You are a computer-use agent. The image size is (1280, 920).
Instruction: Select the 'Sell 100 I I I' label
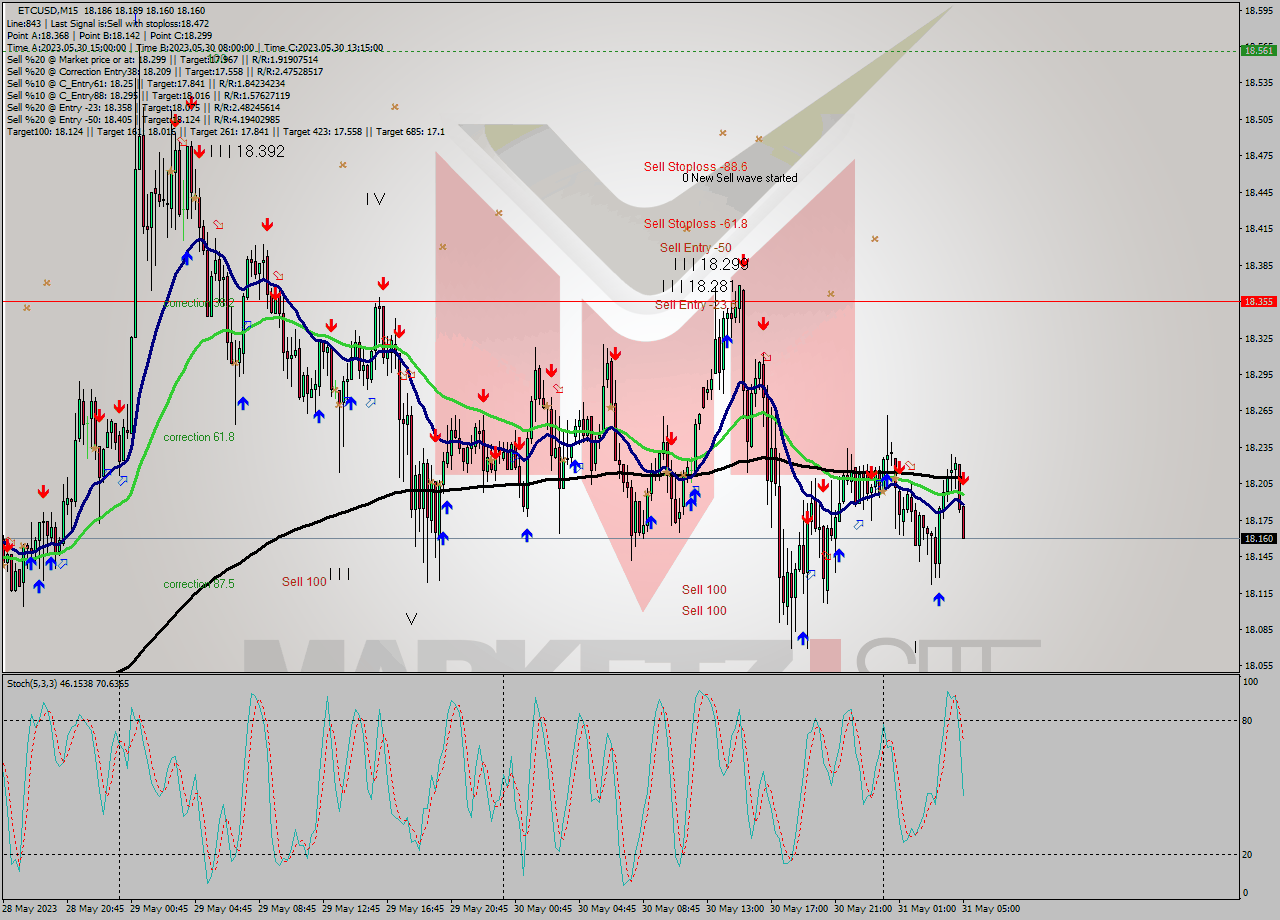[316, 580]
